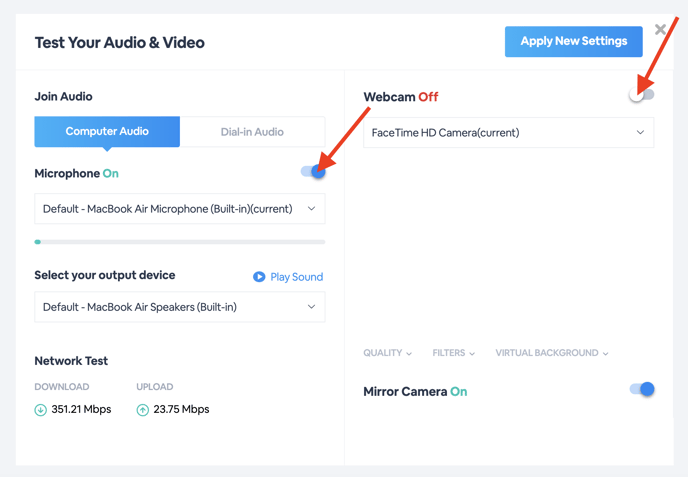This screenshot has width=688, height=477.
Task: Switch to the Dial-in Audio tab
Action: click(x=252, y=132)
